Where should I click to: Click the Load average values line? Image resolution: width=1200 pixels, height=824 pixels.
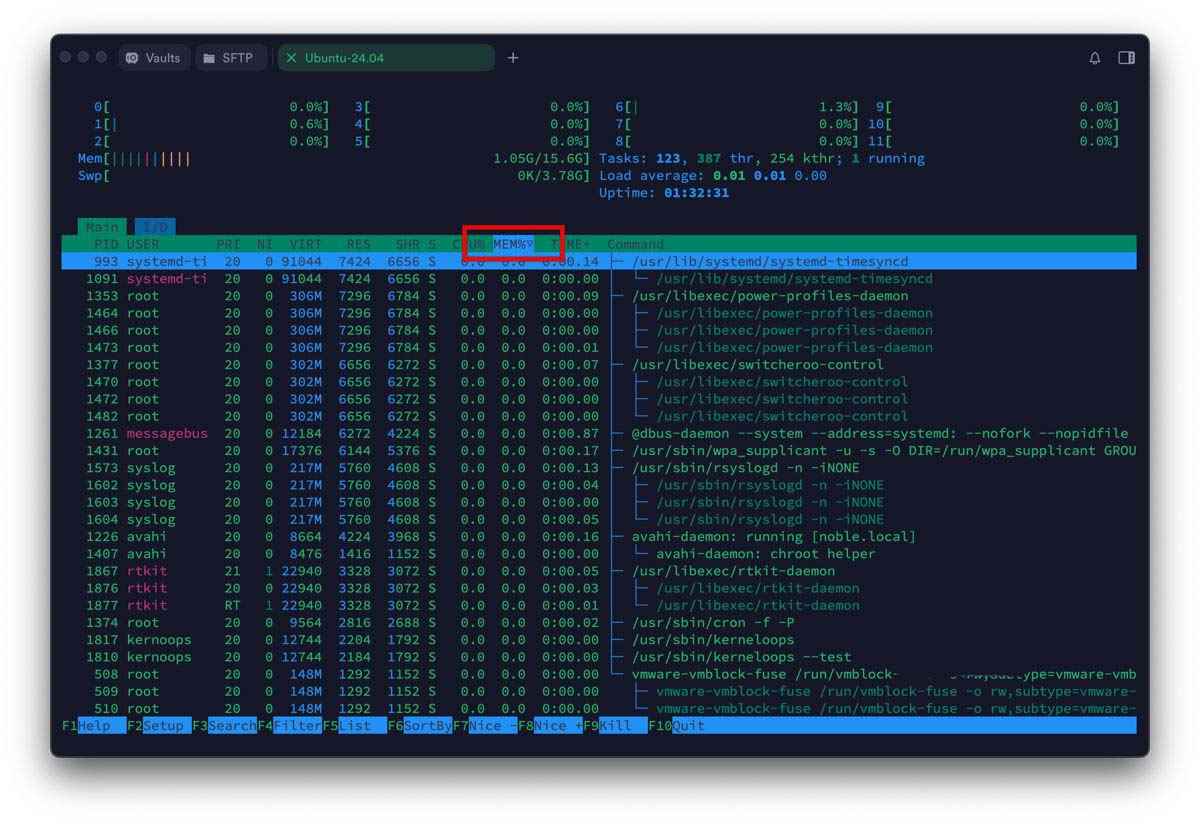point(713,176)
